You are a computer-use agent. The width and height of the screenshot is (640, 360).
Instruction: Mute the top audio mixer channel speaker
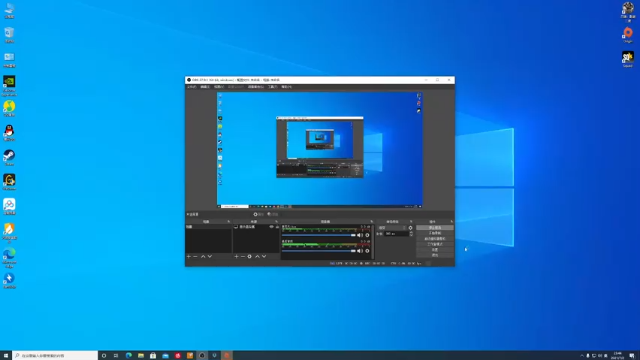click(x=360, y=235)
